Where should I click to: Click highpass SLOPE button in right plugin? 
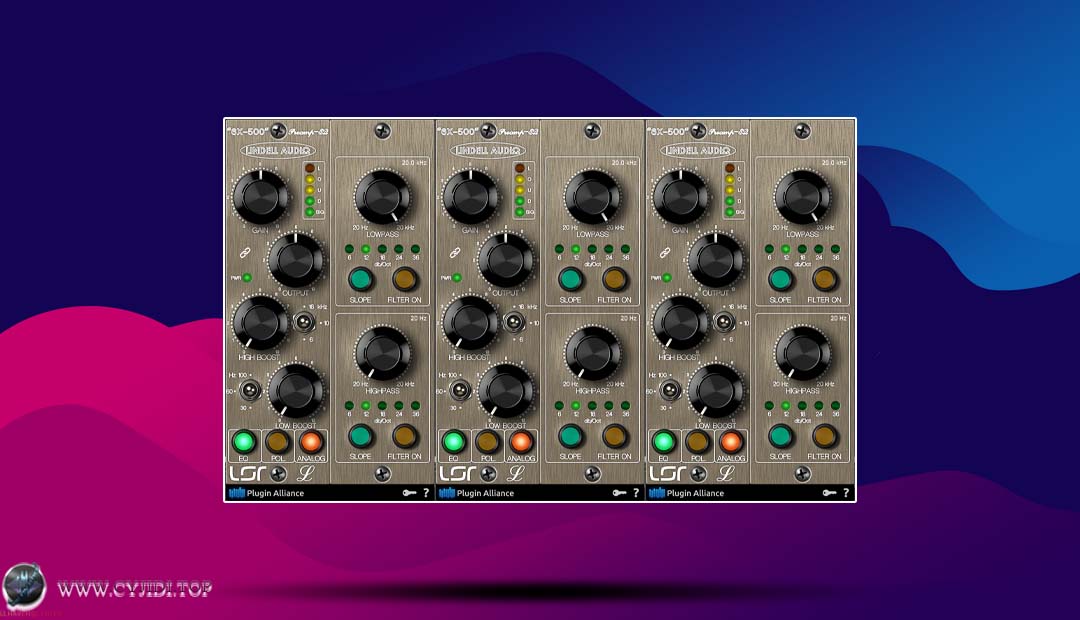[x=780, y=435]
